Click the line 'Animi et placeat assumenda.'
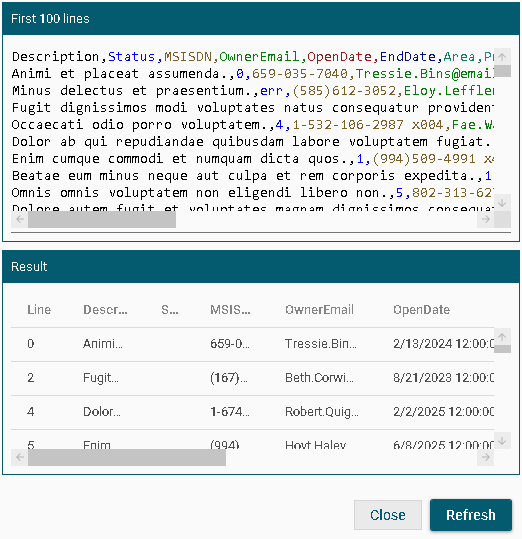The width and height of the screenshot is (522, 539). point(253,74)
